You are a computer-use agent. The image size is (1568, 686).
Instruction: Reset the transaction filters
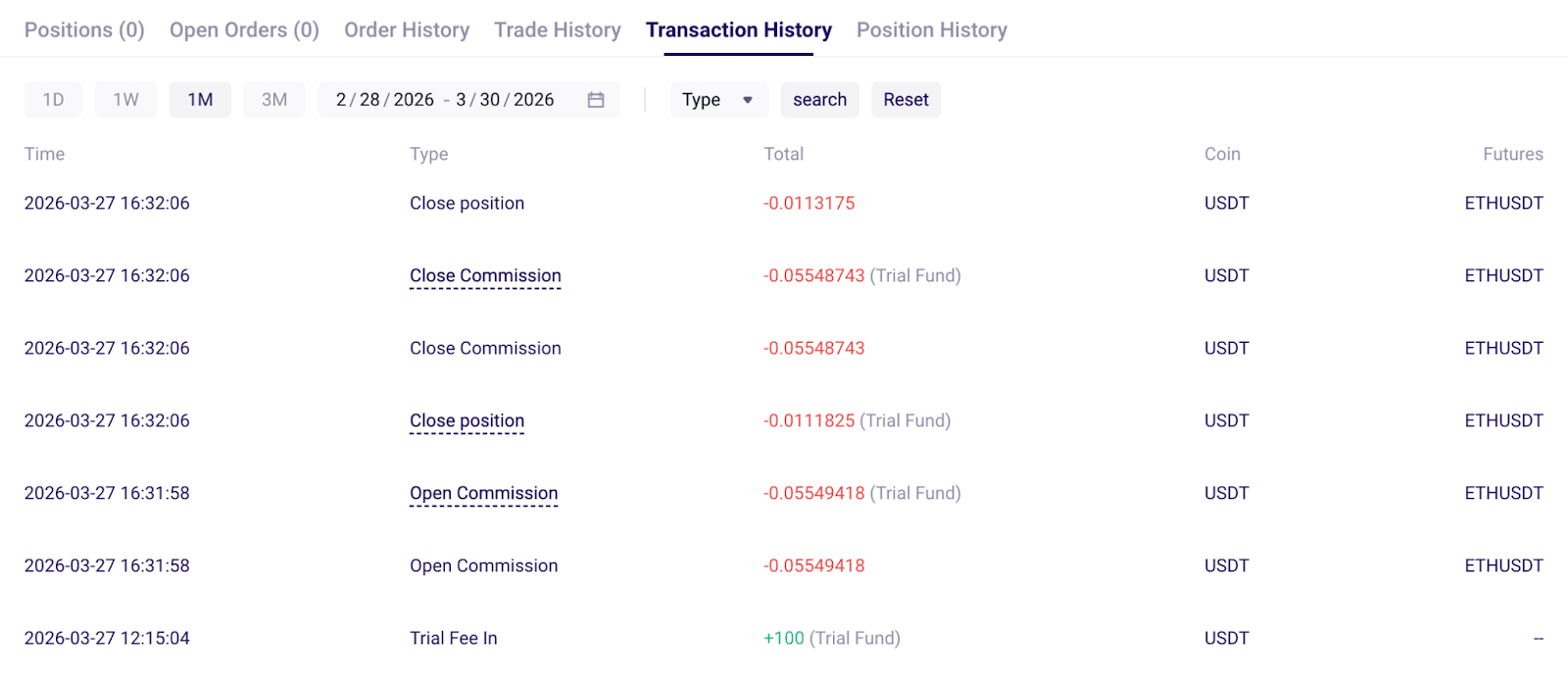coord(906,100)
